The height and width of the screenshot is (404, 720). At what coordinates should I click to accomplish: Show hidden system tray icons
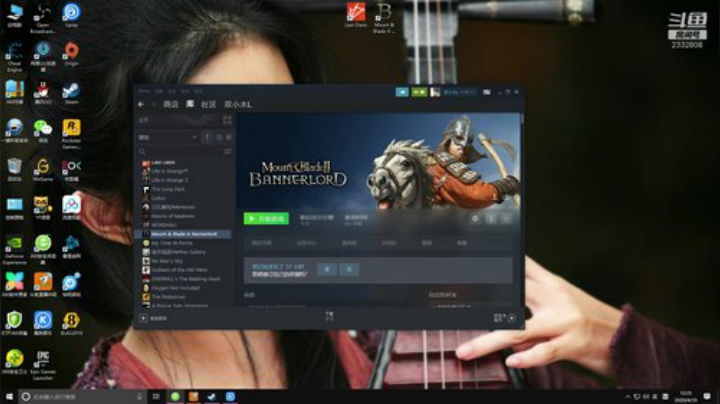click(628, 397)
